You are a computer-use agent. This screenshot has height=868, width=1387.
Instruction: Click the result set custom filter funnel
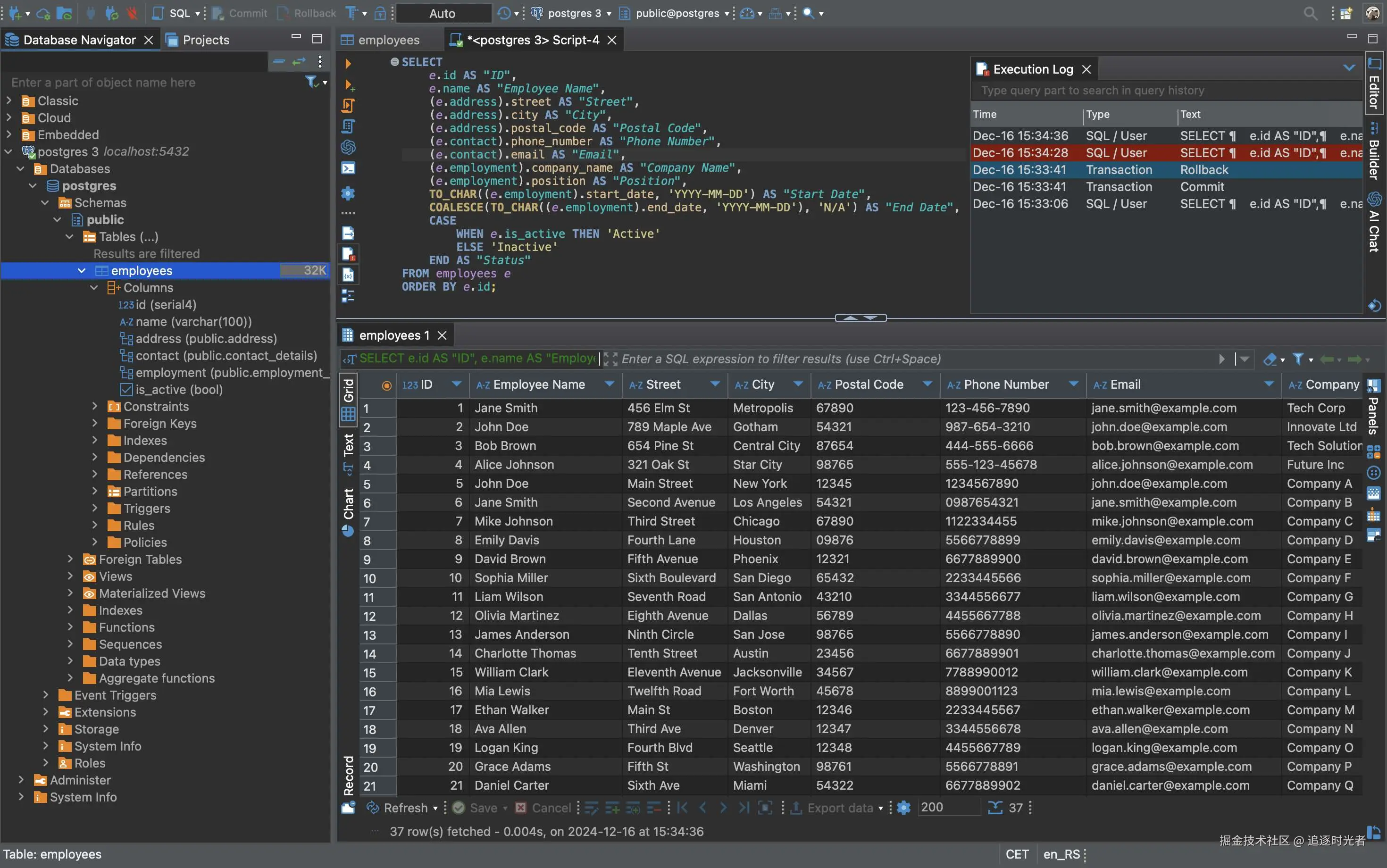pyautogui.click(x=1298, y=359)
